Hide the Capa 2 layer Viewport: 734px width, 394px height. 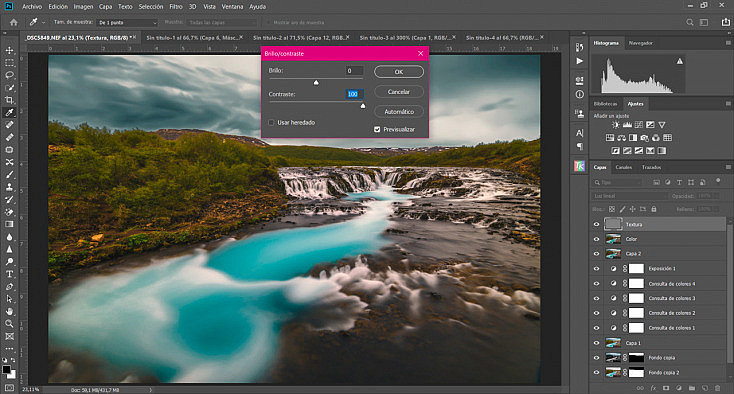pos(596,254)
